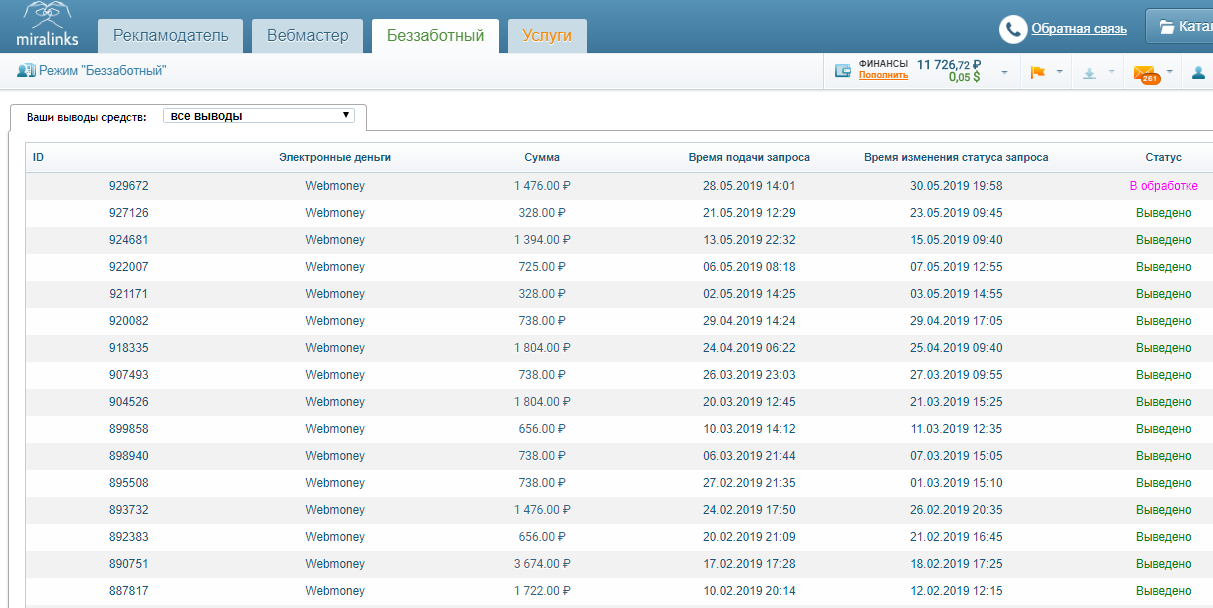Click date 06.03.2019 21:44
The height and width of the screenshot is (608, 1213).
point(749,456)
